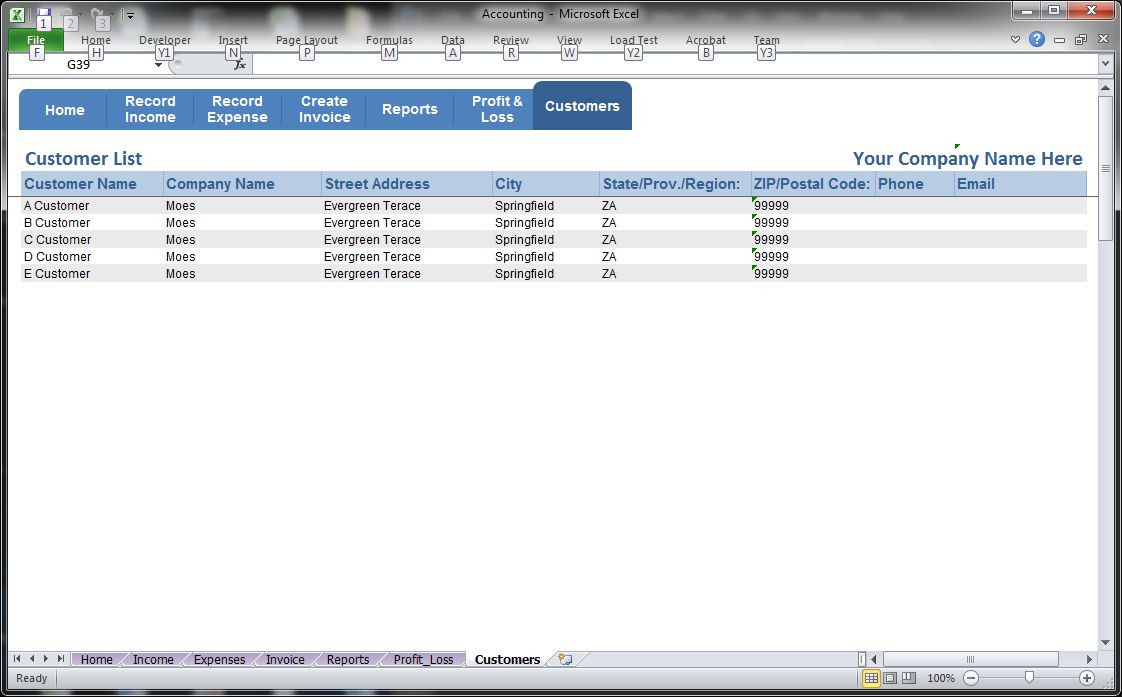Switch to the Home ribbon tab
The image size is (1122, 697).
(96, 40)
